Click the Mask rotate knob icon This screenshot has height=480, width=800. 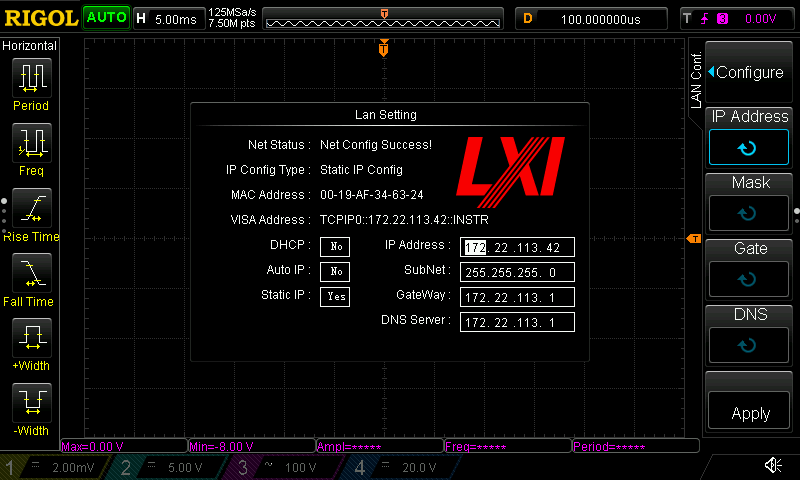[x=748, y=213]
